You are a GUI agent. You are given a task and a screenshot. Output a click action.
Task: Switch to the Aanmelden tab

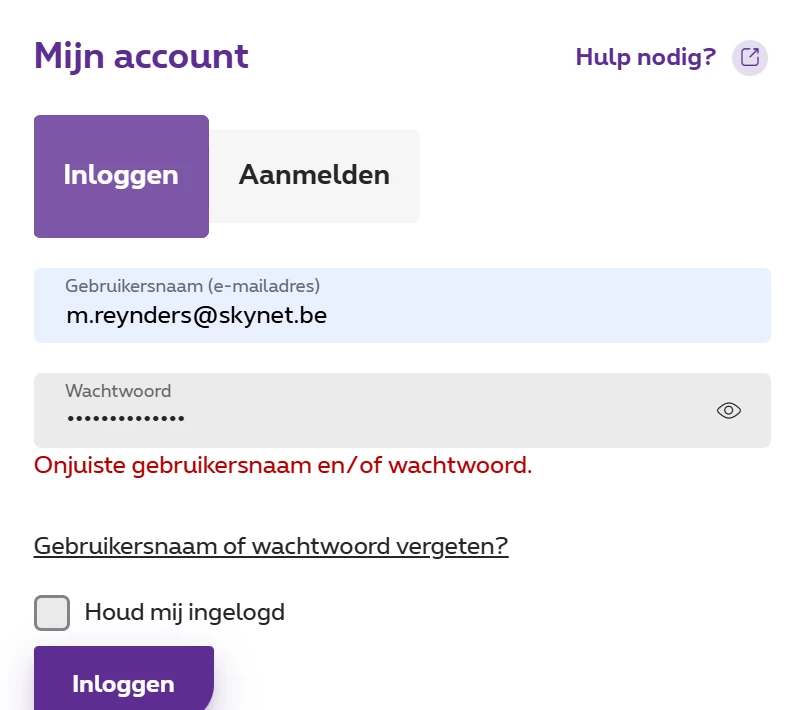(x=314, y=176)
